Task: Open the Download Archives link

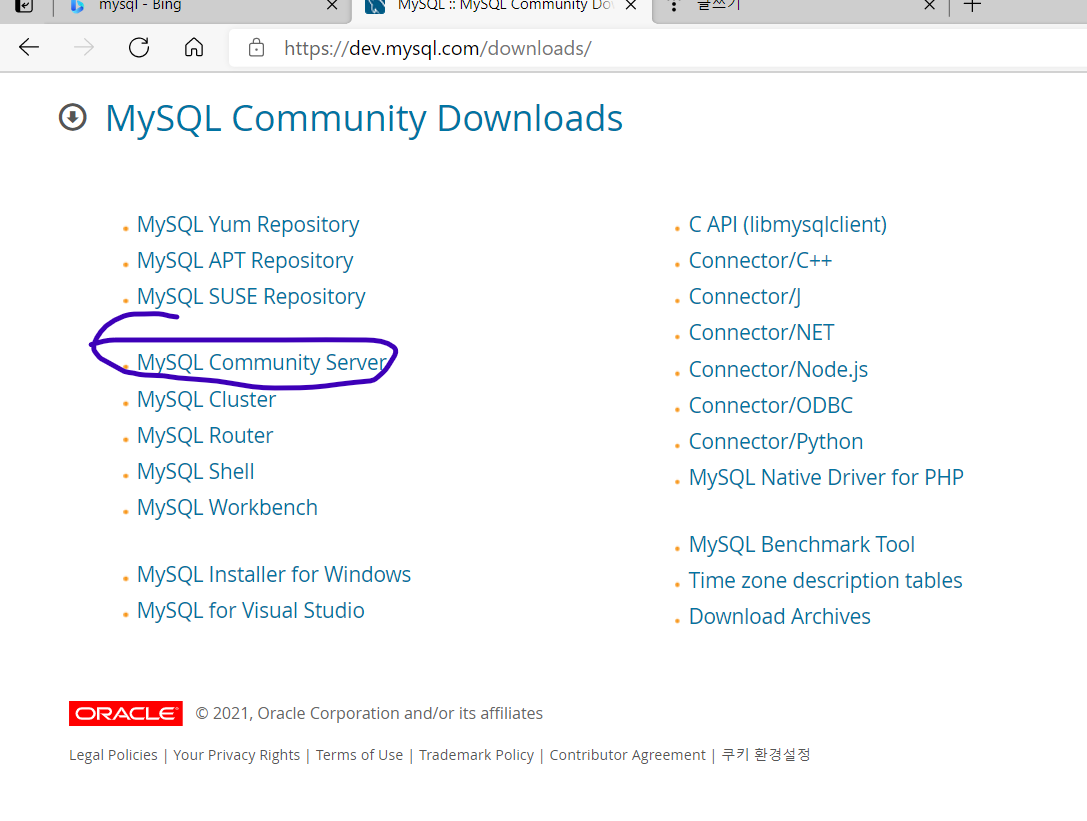Action: coord(779,616)
